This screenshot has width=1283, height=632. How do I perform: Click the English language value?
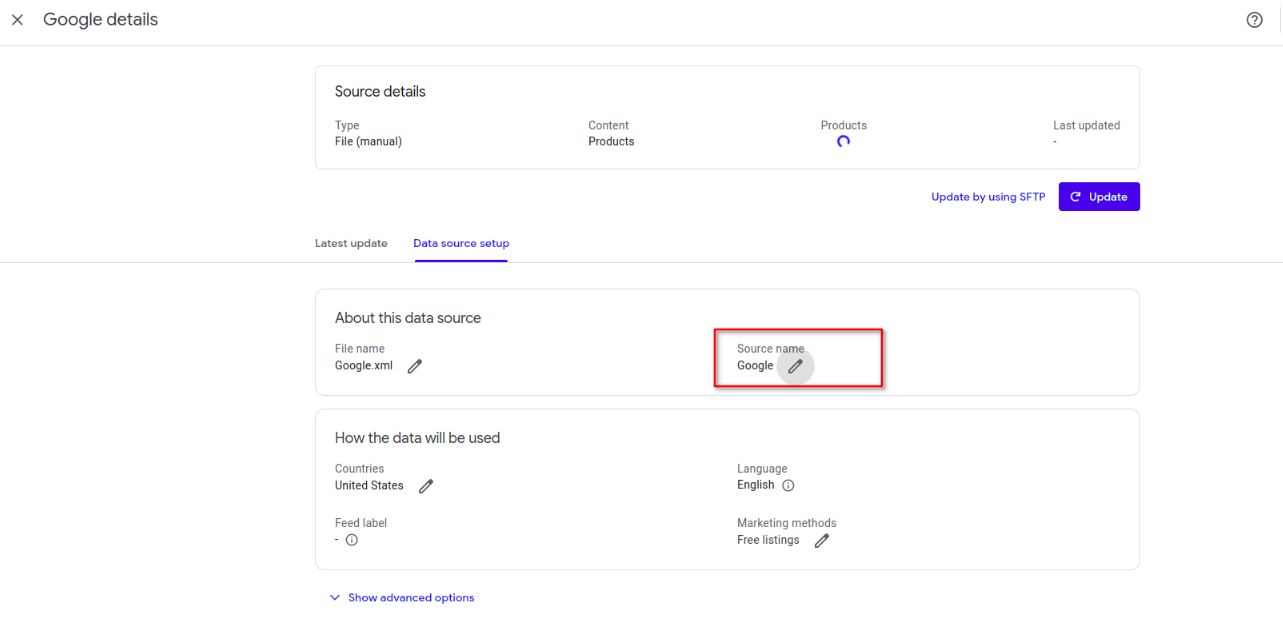point(756,485)
